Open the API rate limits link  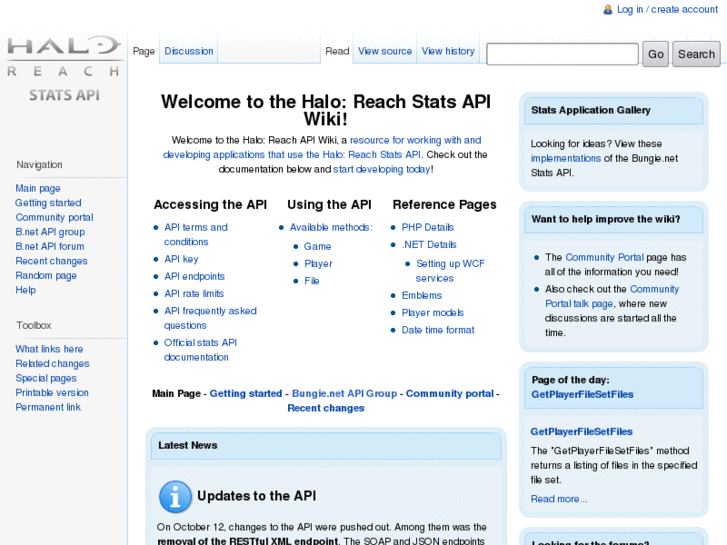tap(194, 294)
